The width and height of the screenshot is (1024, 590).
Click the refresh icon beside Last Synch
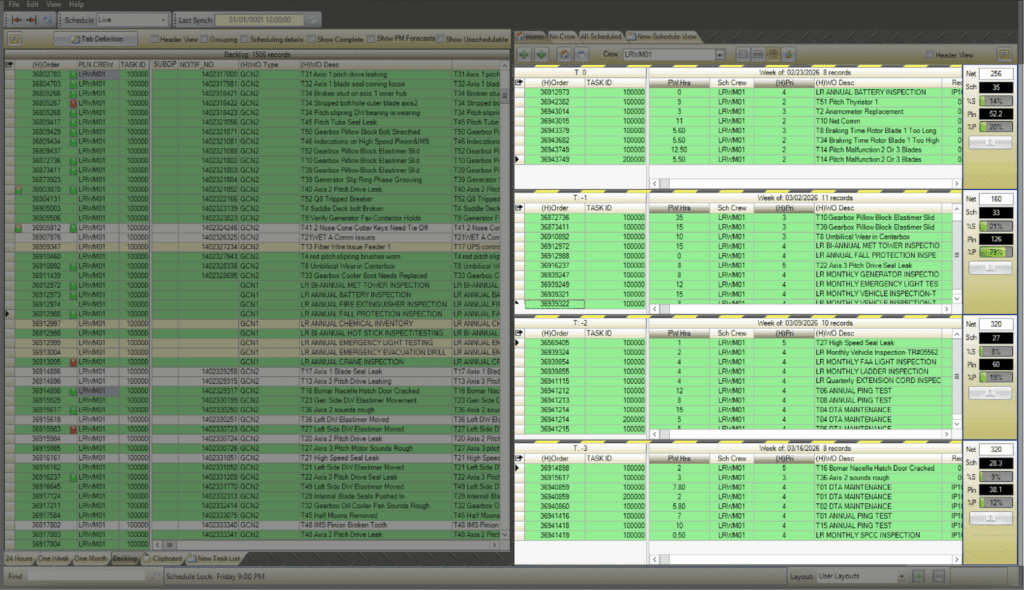[x=313, y=20]
